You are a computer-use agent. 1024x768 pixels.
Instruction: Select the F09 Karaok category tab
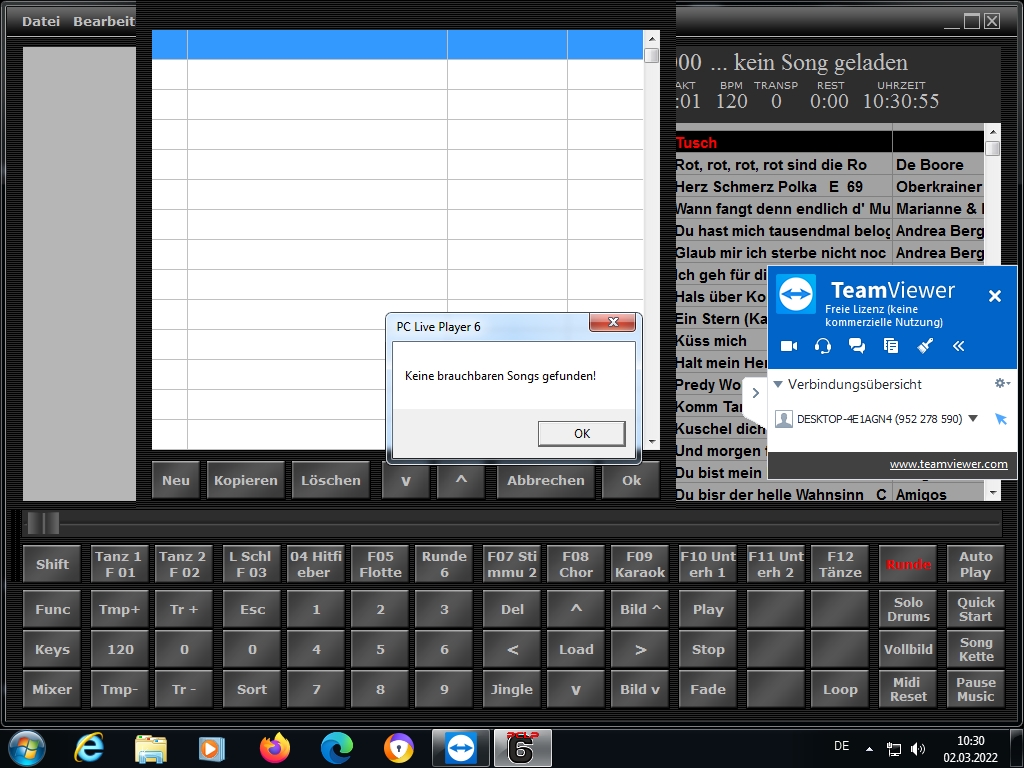point(639,564)
